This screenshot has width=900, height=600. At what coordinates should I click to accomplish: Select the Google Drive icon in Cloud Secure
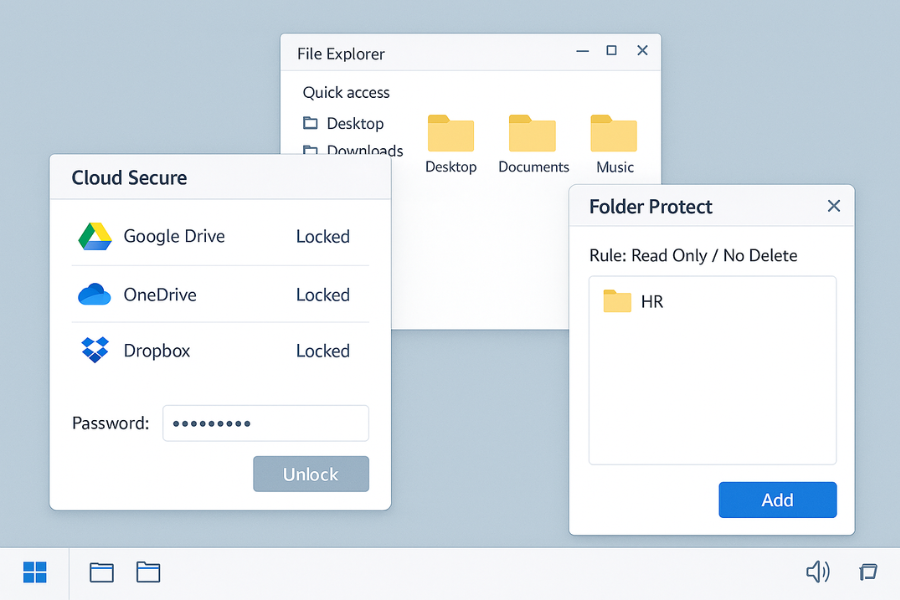click(95, 236)
